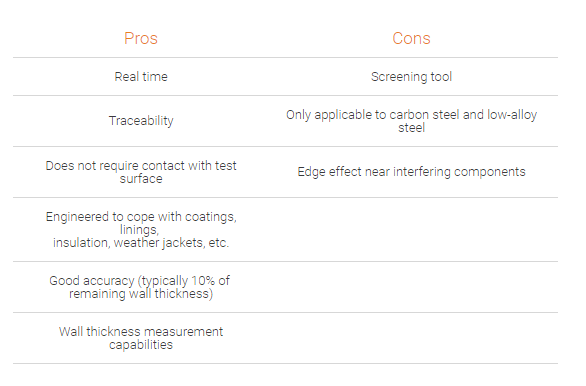Click the word capabilities in last row

(x=141, y=345)
